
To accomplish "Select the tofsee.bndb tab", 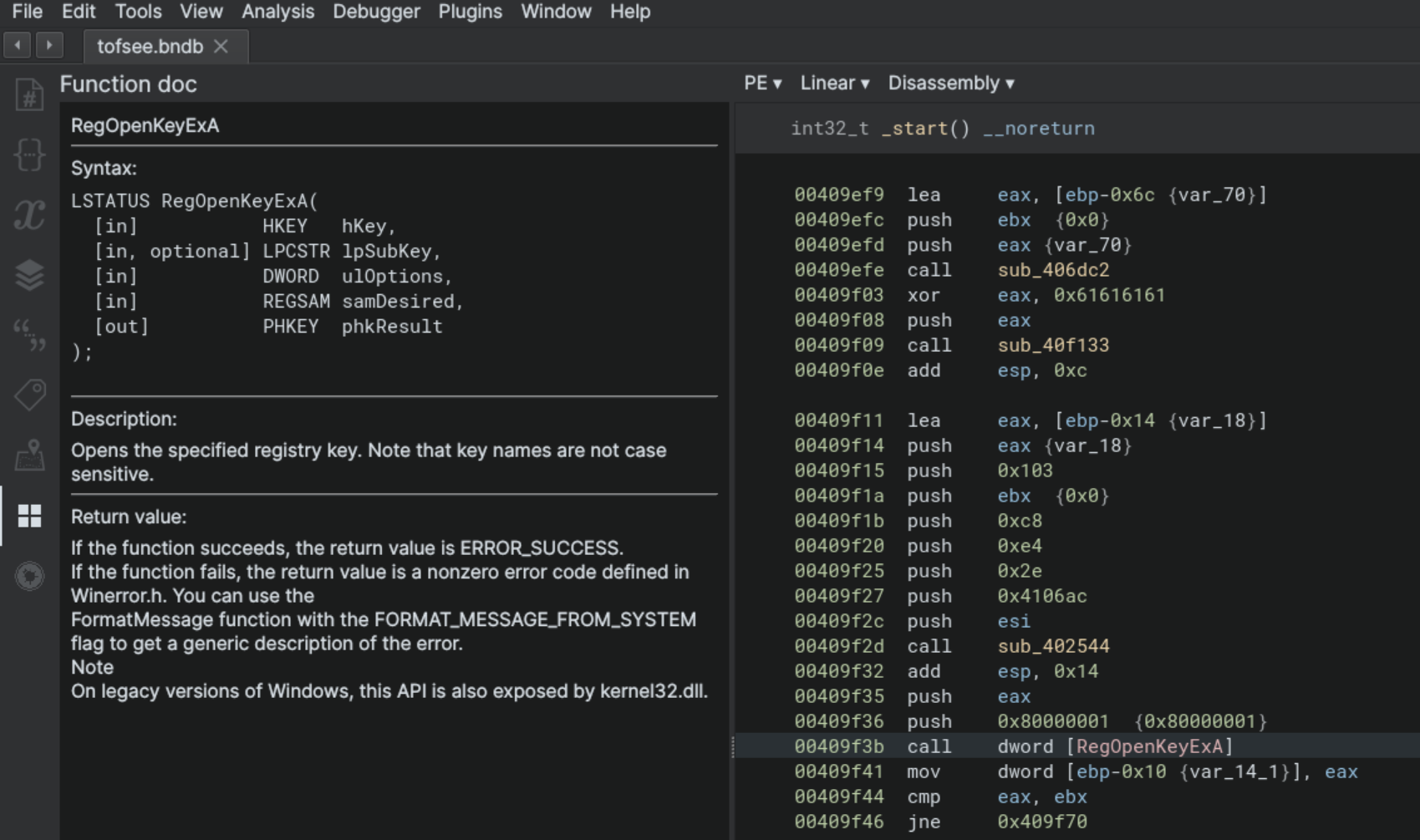I will (149, 47).
